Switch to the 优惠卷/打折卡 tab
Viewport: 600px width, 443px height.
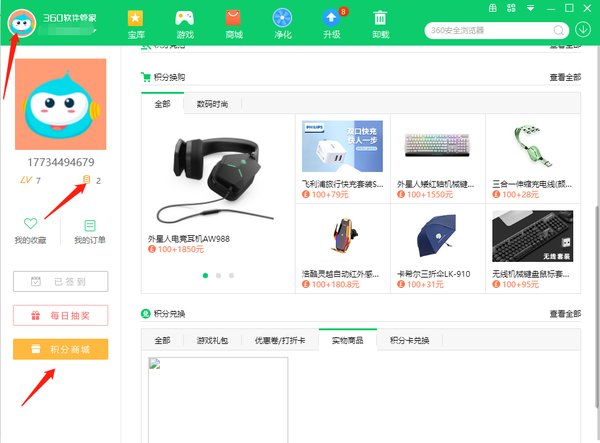click(280, 340)
